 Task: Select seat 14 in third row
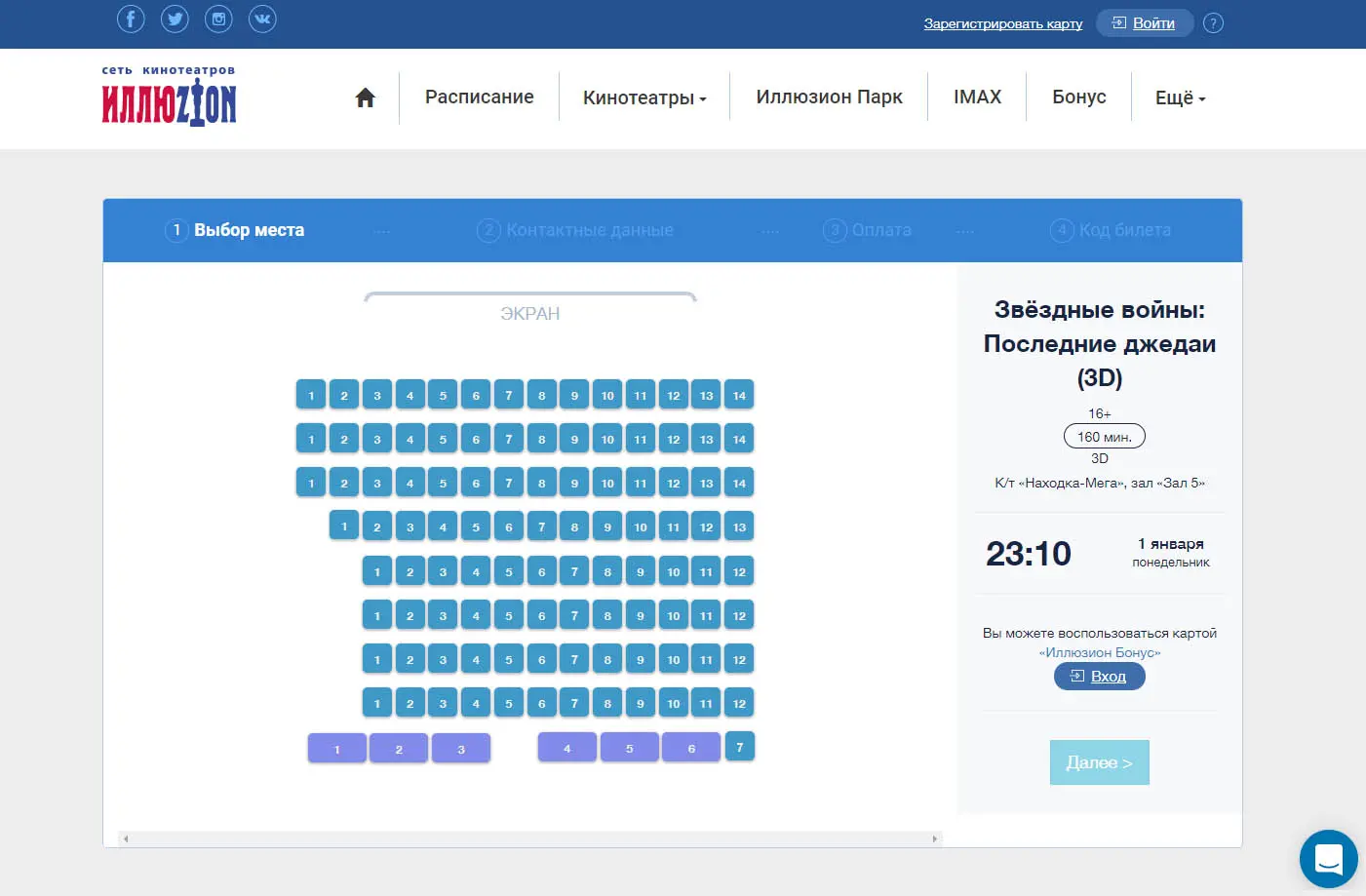click(739, 483)
